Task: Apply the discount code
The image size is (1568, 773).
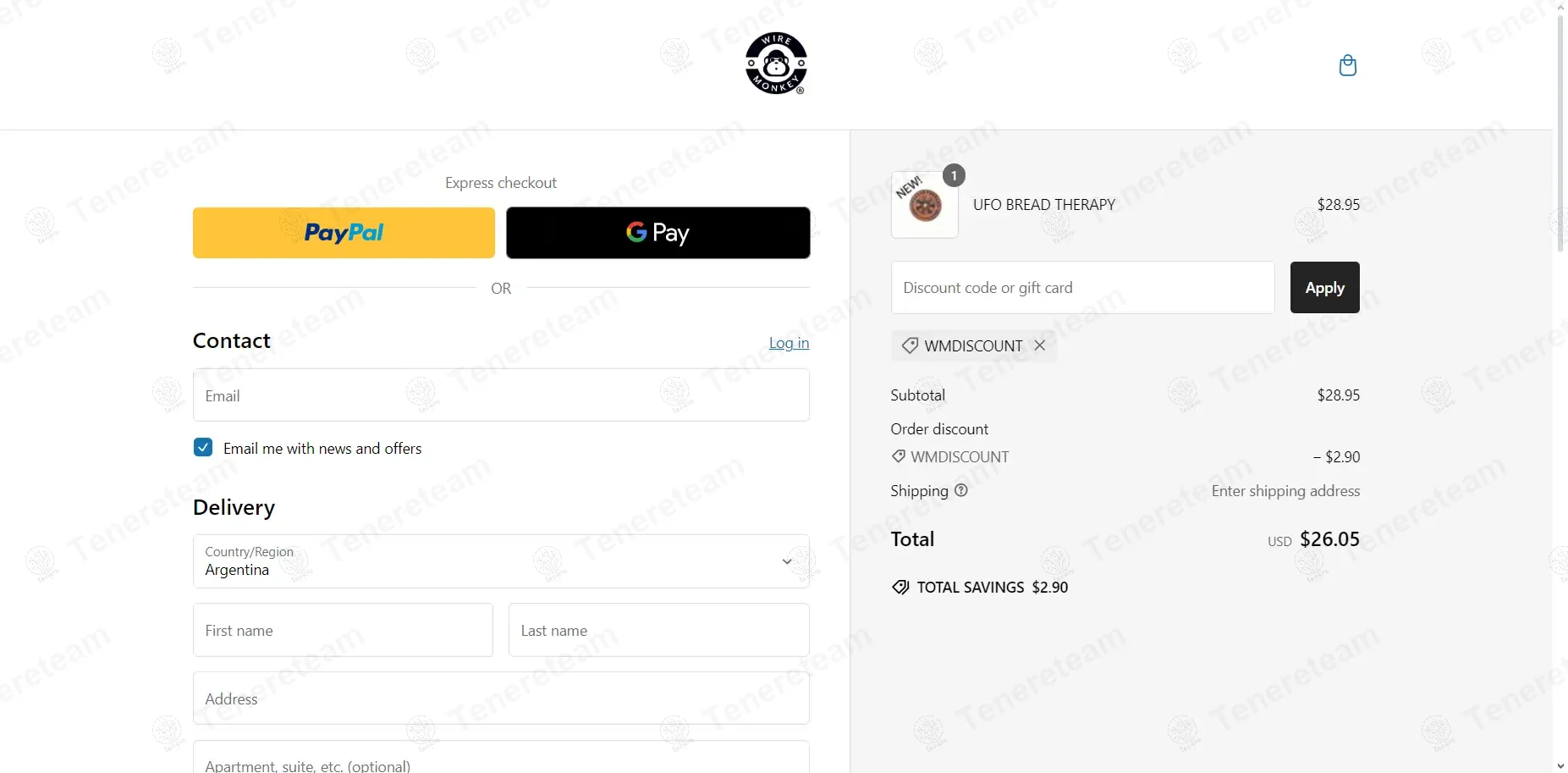Action: point(1324,288)
